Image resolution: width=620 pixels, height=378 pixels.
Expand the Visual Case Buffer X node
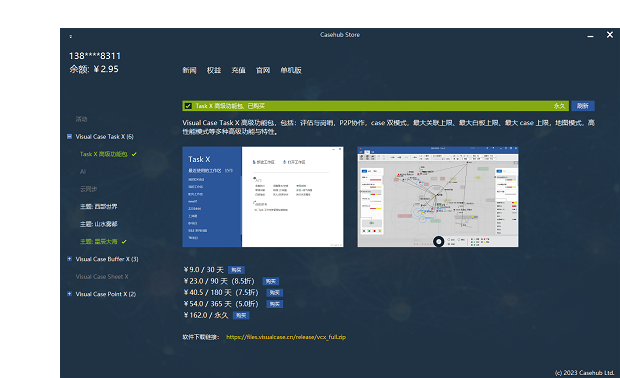pyautogui.click(x=69, y=259)
